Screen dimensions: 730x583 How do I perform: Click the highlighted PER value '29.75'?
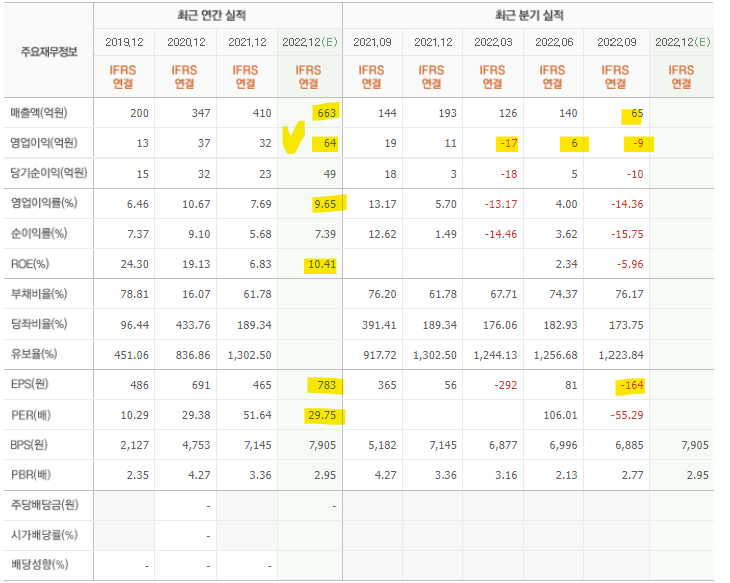pyautogui.click(x=322, y=415)
